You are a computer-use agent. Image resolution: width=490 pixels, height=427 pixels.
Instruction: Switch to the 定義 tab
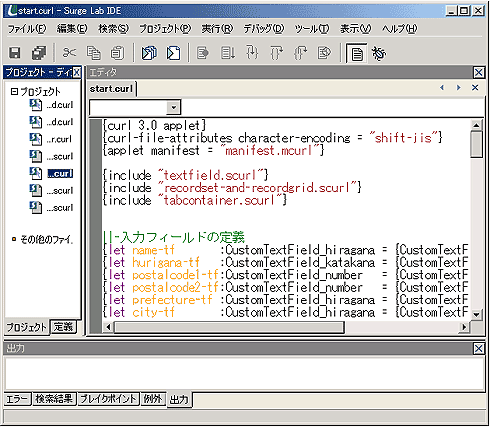click(63, 327)
